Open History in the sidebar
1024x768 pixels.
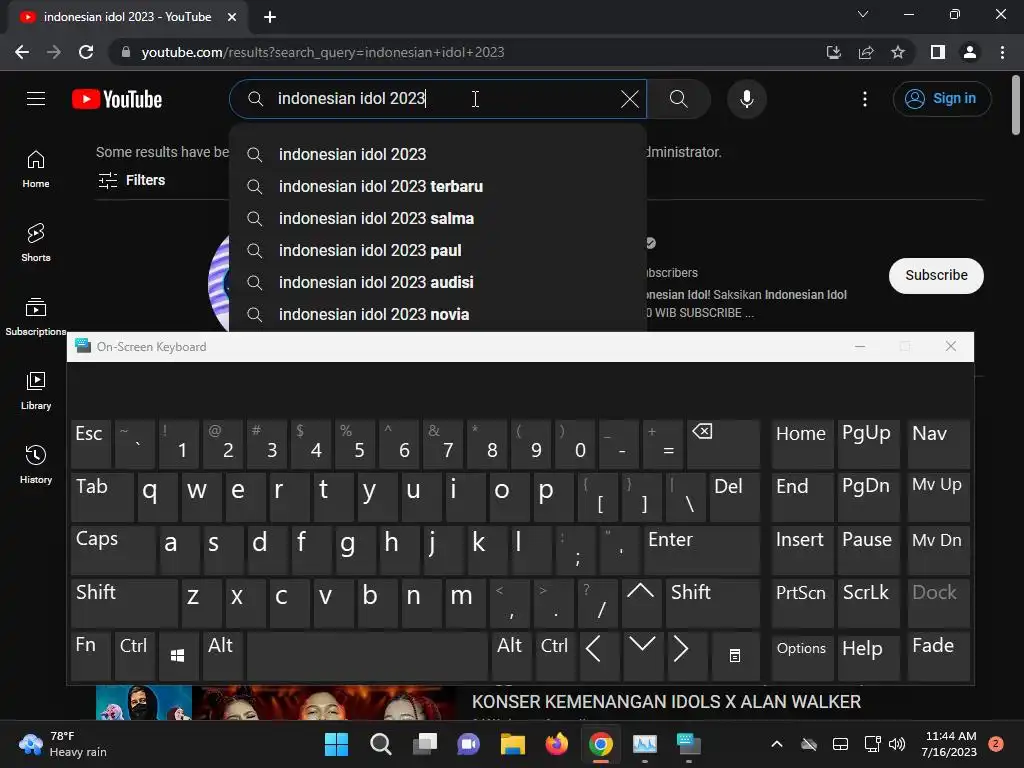pos(36,464)
